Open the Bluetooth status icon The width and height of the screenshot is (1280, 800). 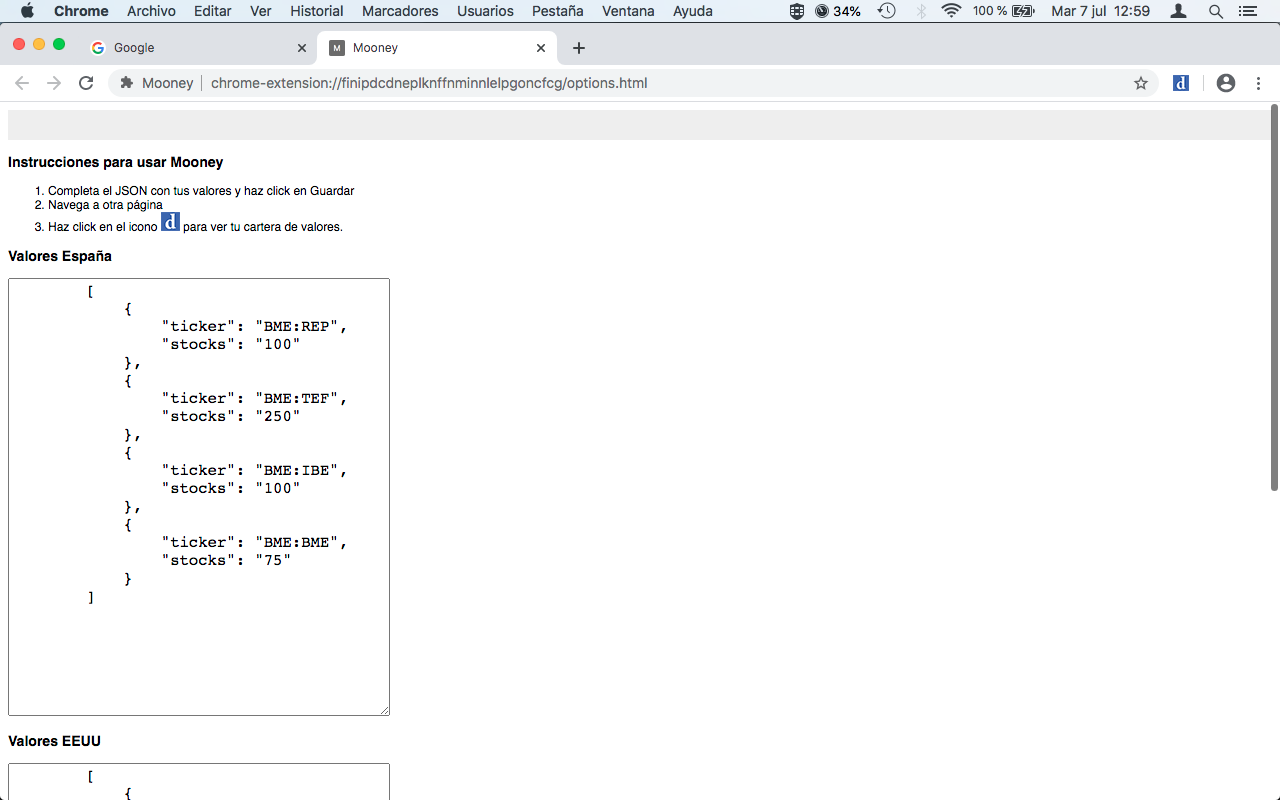click(x=921, y=11)
